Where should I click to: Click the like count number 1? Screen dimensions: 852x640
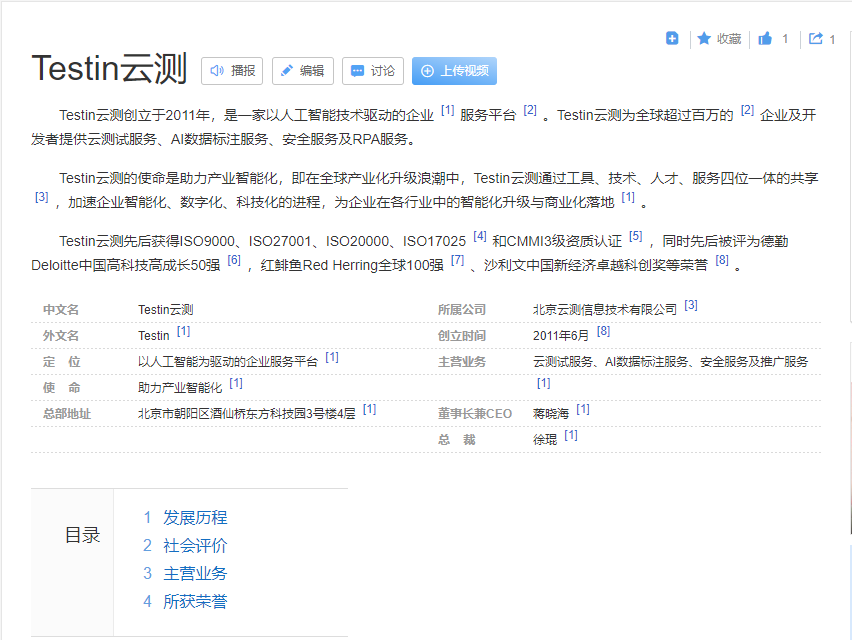click(x=785, y=39)
